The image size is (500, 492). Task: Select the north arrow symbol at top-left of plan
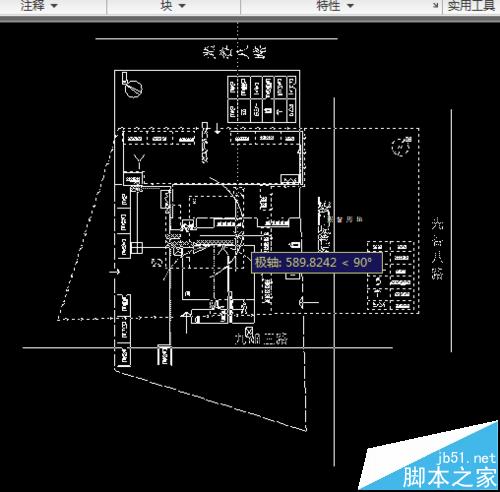pyautogui.click(x=132, y=85)
